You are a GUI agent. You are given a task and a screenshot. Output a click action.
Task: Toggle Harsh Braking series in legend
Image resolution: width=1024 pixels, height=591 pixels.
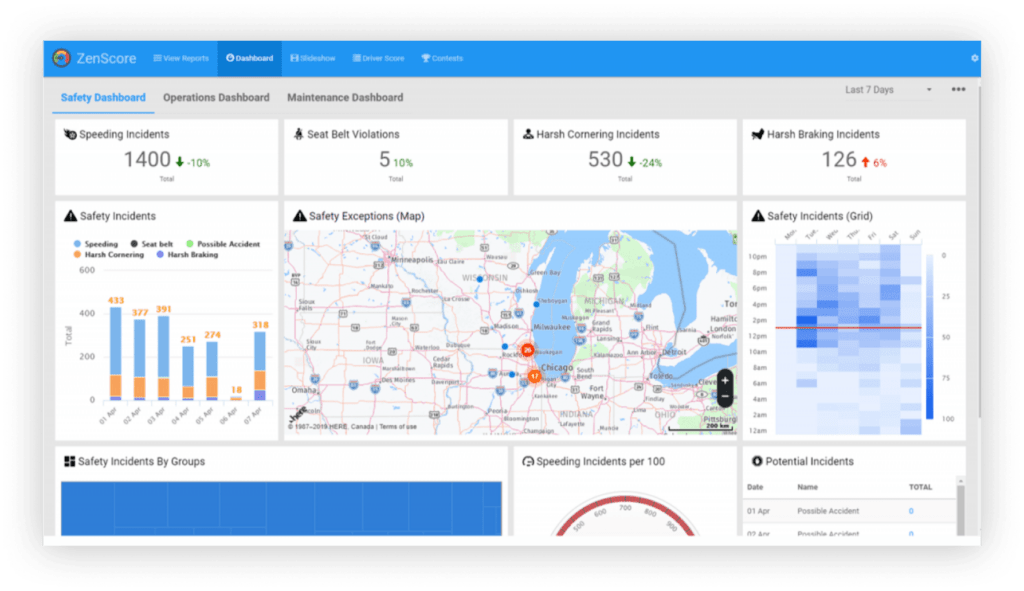pos(187,255)
